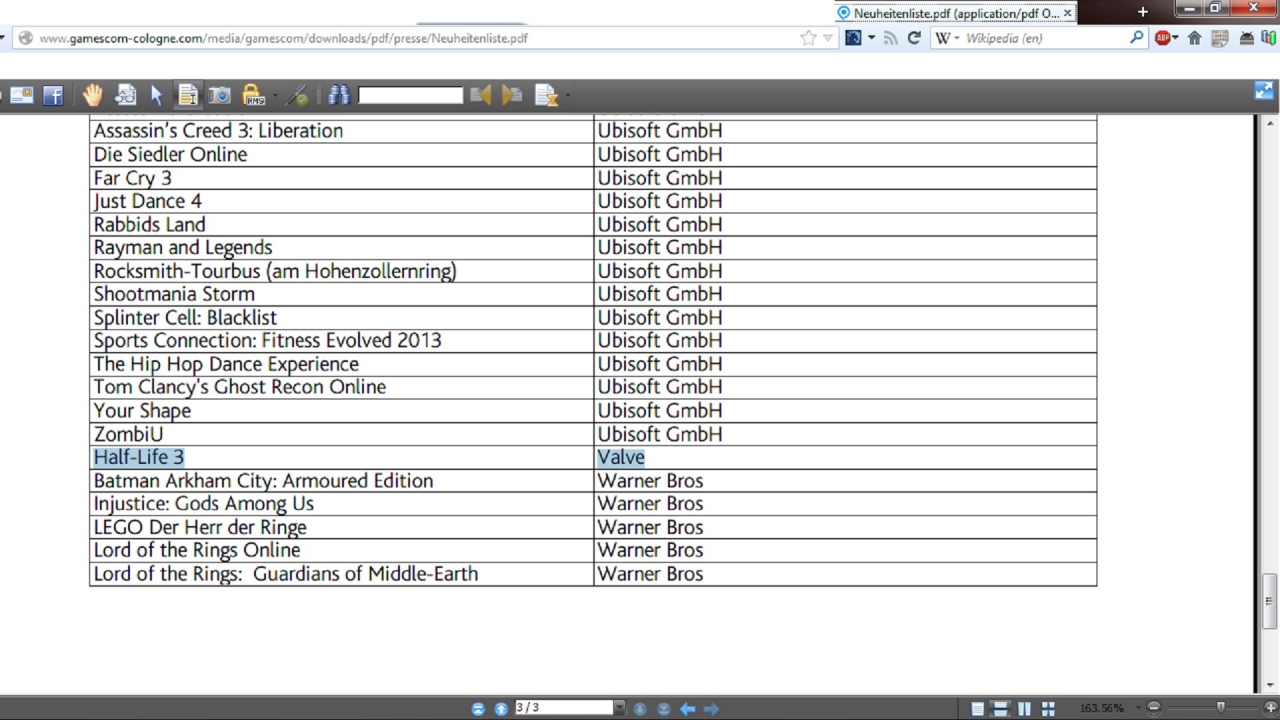Go to the first page

point(478,708)
